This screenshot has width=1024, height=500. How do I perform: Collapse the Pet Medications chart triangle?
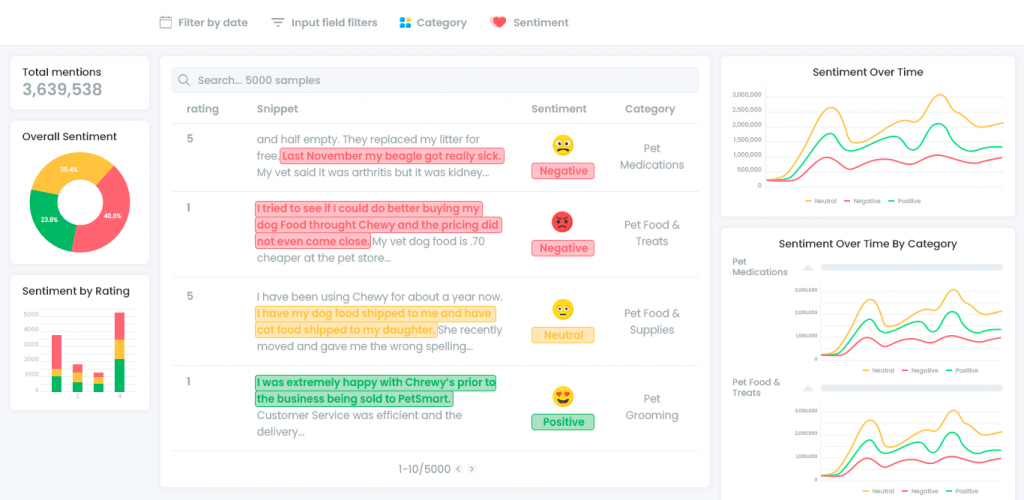click(808, 267)
